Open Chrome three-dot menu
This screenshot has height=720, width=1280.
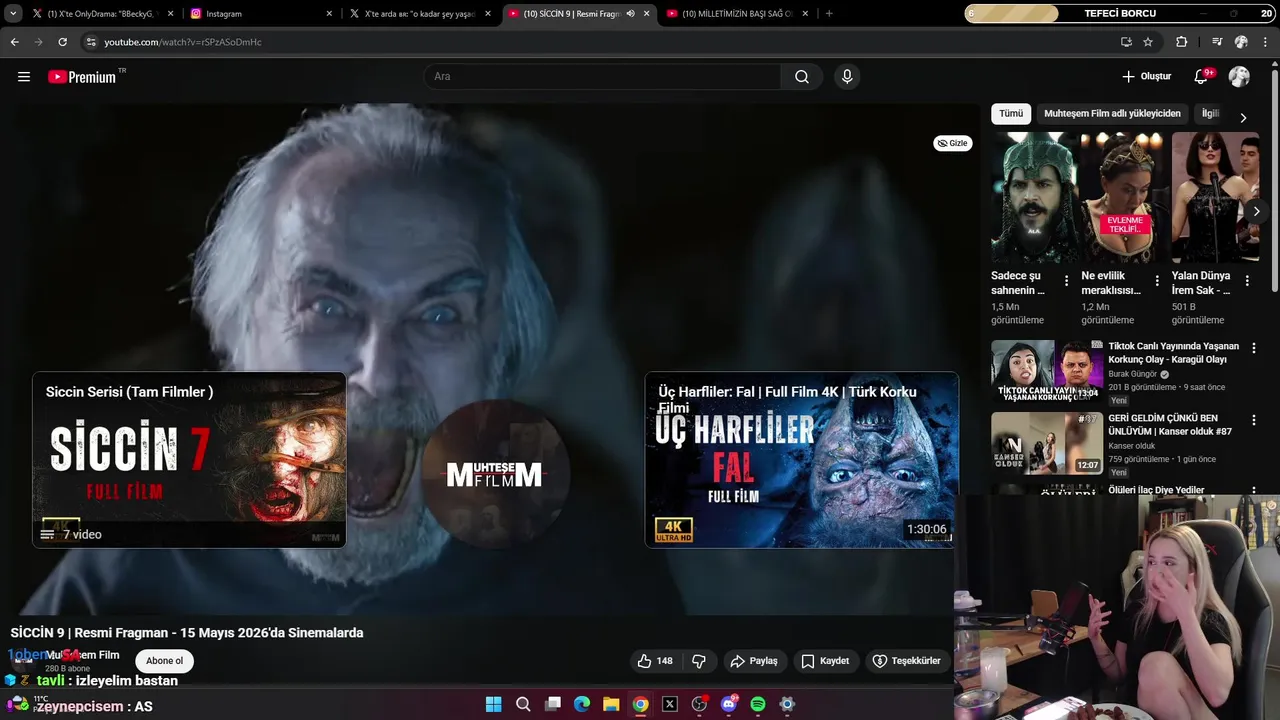(x=1265, y=42)
